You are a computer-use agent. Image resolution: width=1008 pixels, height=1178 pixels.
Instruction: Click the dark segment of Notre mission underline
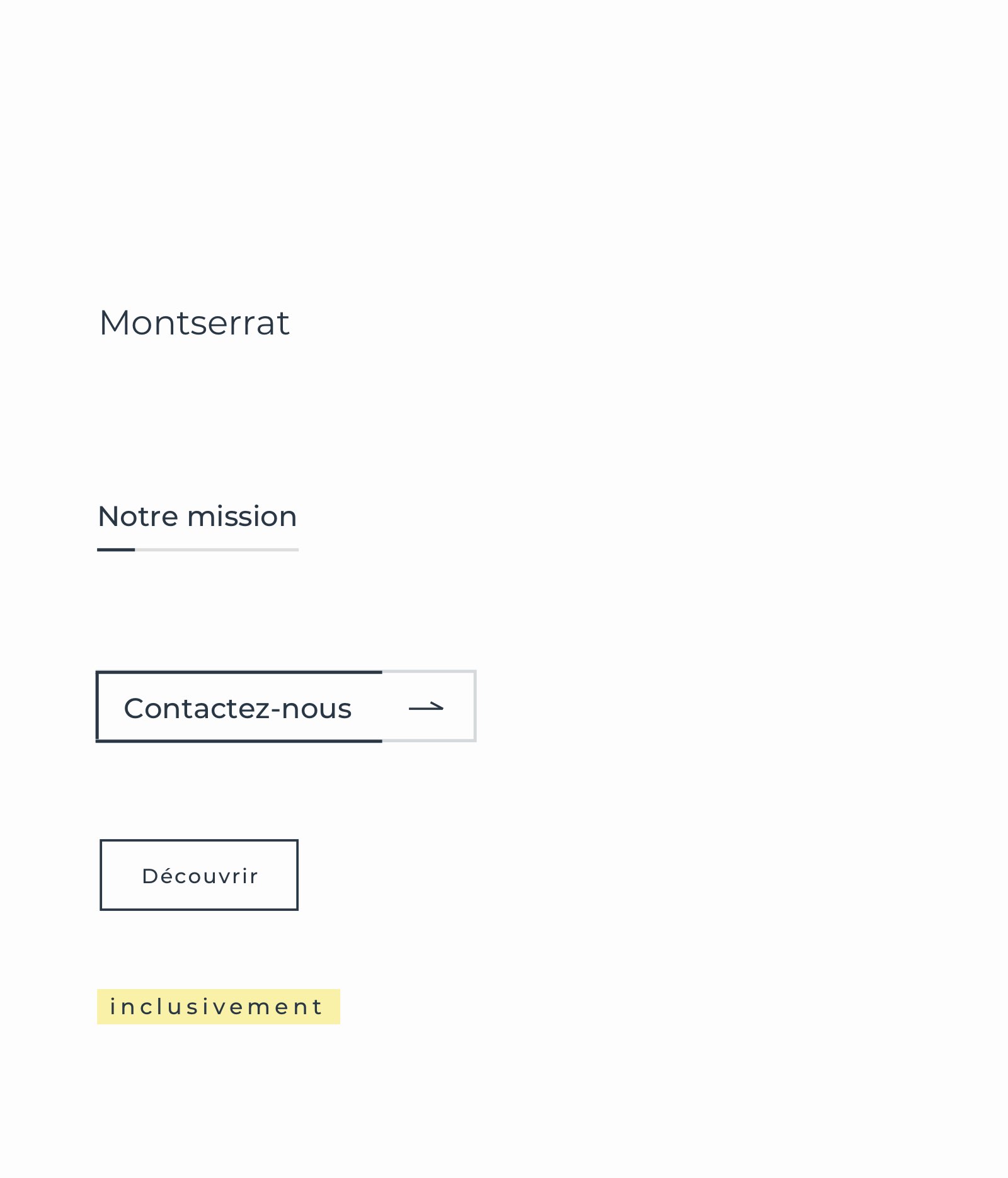click(116, 550)
